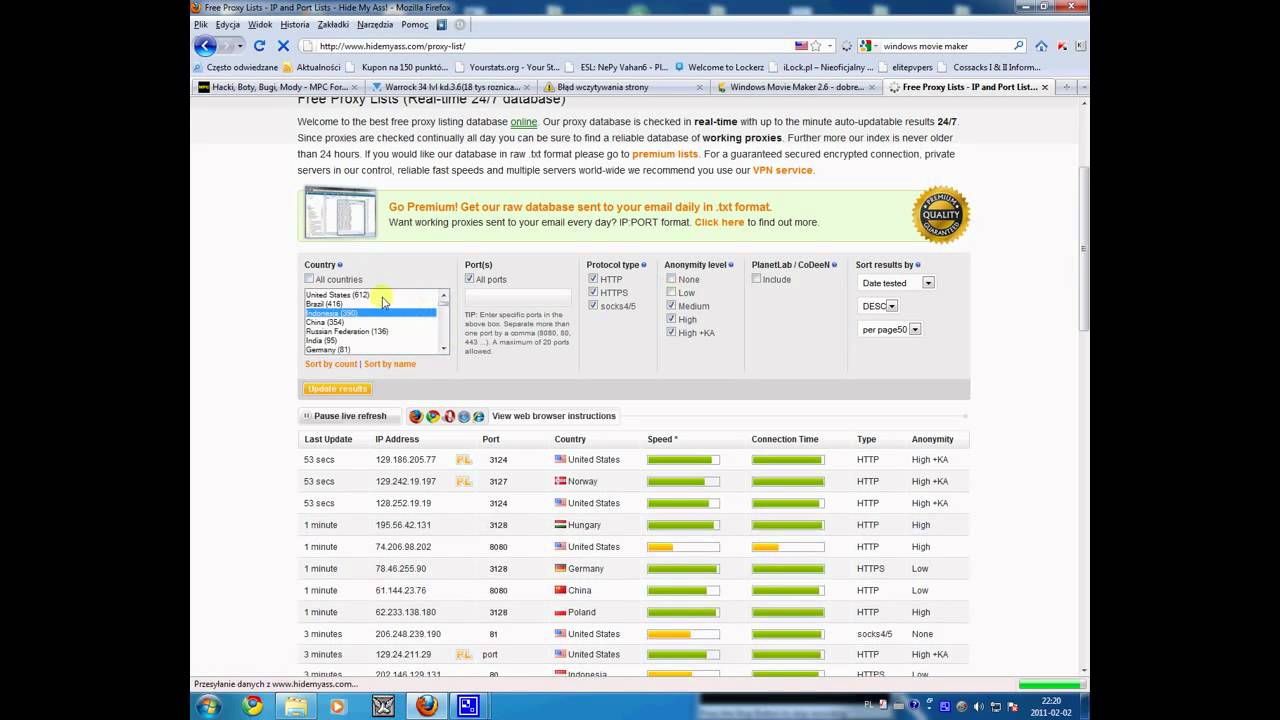Image resolution: width=1280 pixels, height=720 pixels.
Task: Click the speed bar for 206.248.239.190
Action: (683, 634)
